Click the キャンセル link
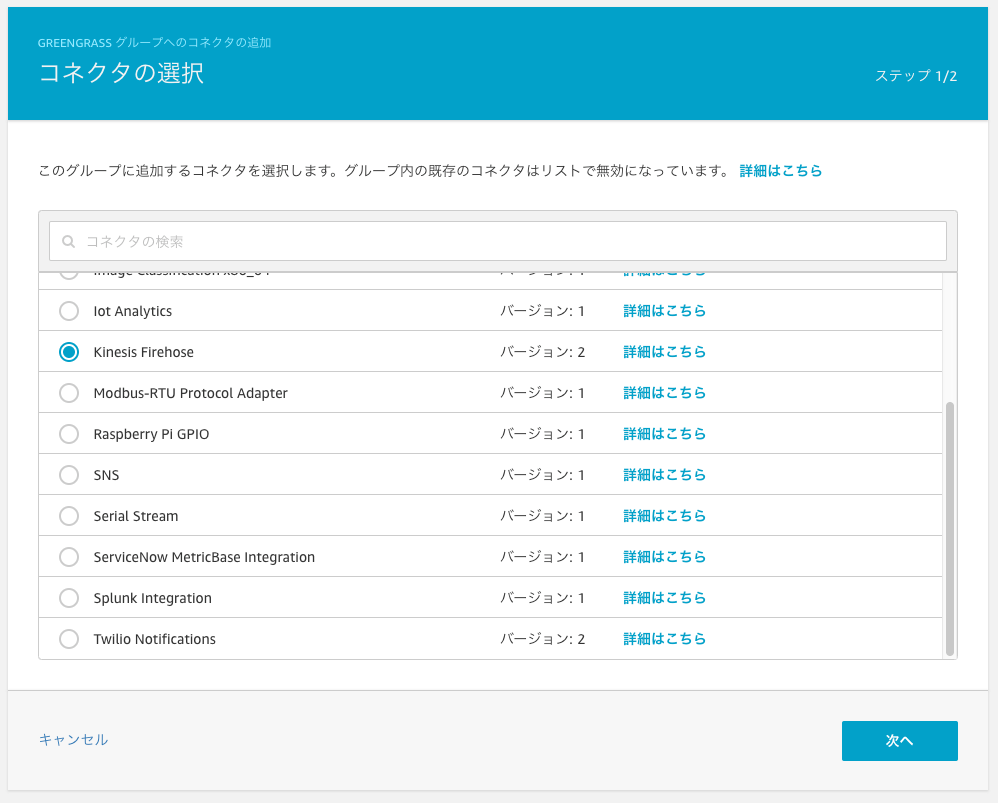 (x=73, y=739)
